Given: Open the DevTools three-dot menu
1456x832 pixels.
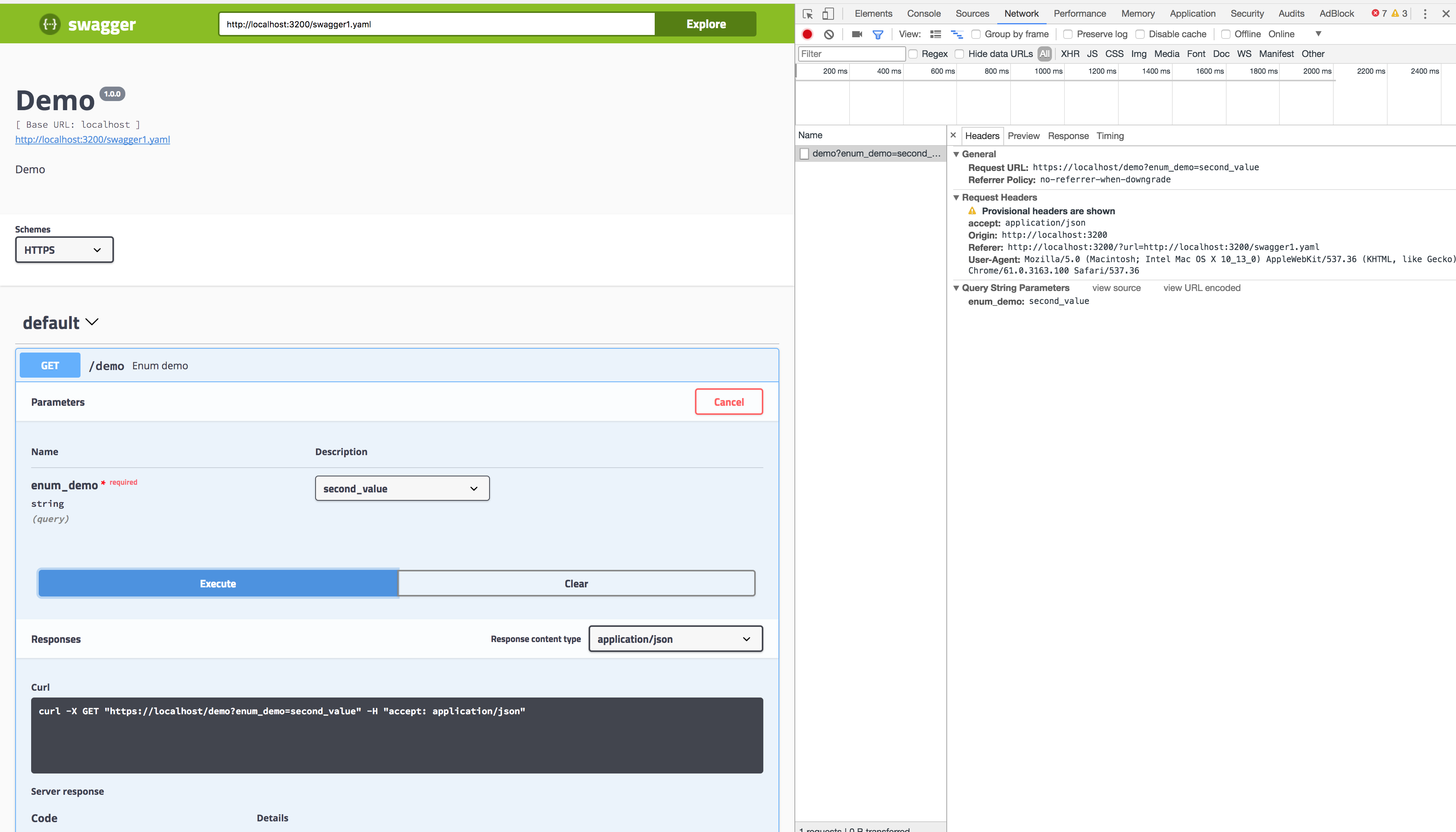Looking at the screenshot, I should pos(1424,14).
